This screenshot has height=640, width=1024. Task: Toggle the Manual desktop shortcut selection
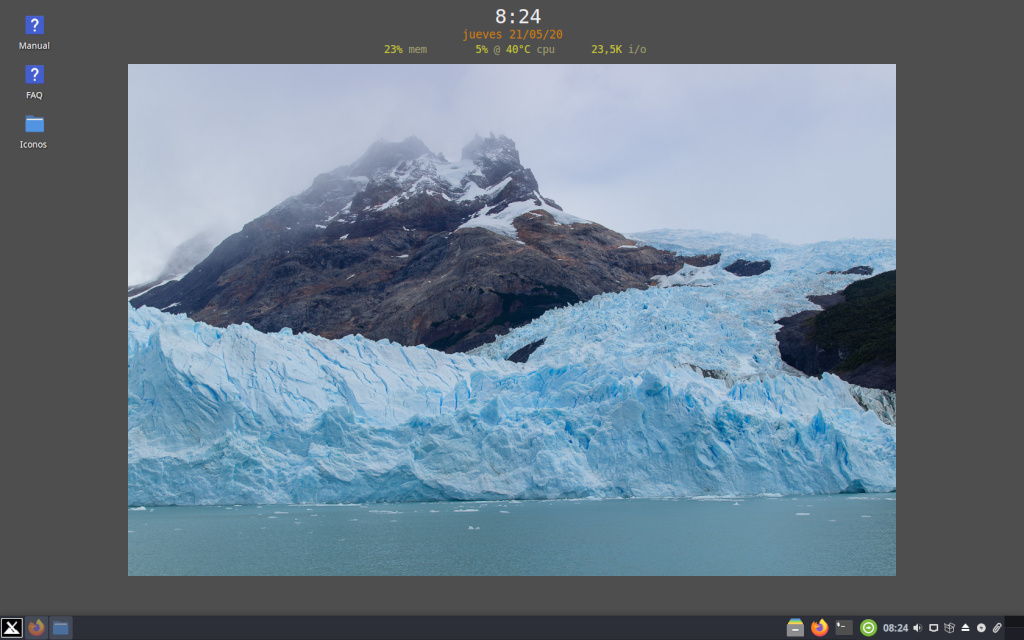[x=33, y=25]
